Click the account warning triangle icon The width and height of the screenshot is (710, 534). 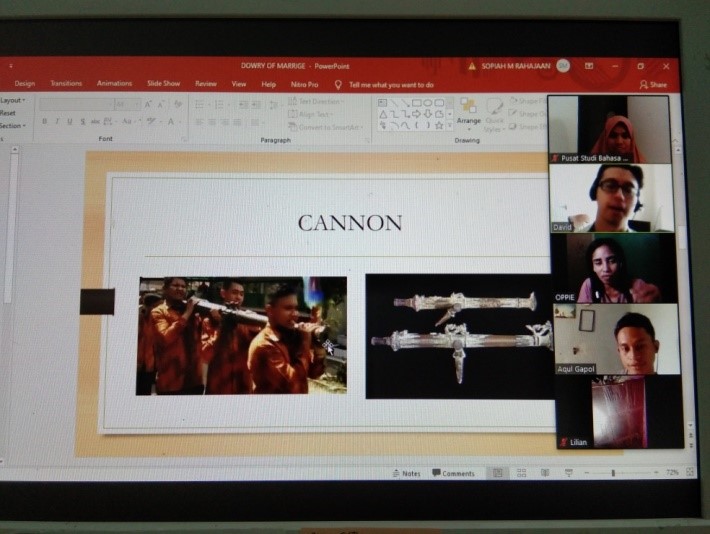point(472,67)
